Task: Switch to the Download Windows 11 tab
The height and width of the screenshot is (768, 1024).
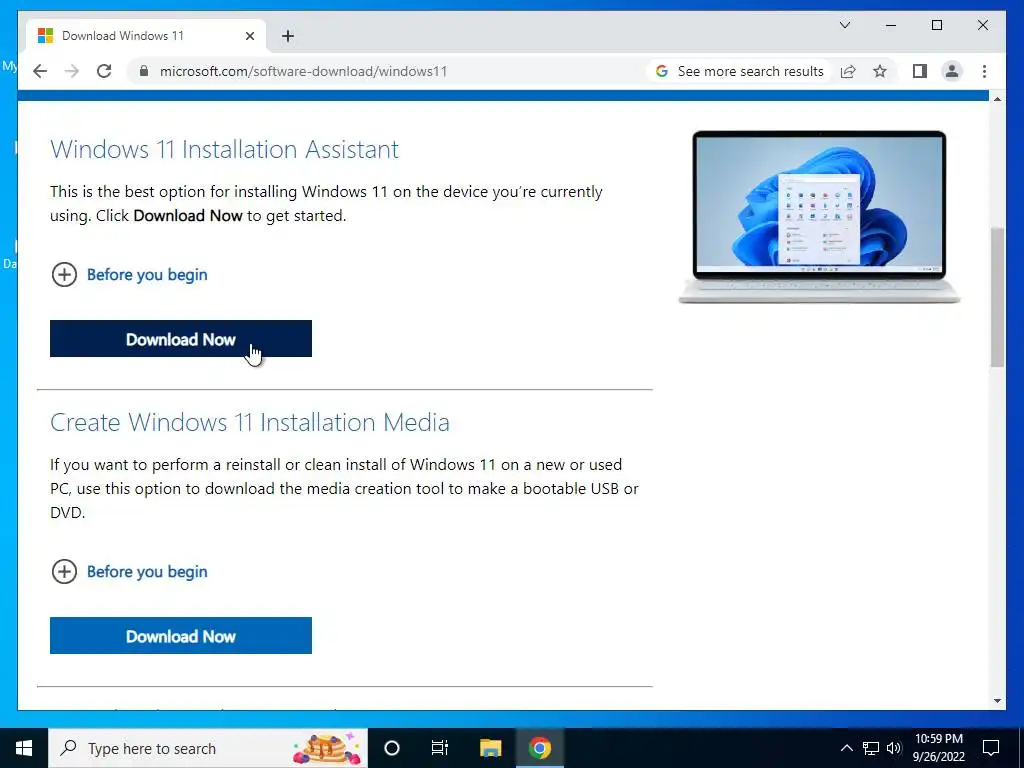Action: (x=146, y=36)
